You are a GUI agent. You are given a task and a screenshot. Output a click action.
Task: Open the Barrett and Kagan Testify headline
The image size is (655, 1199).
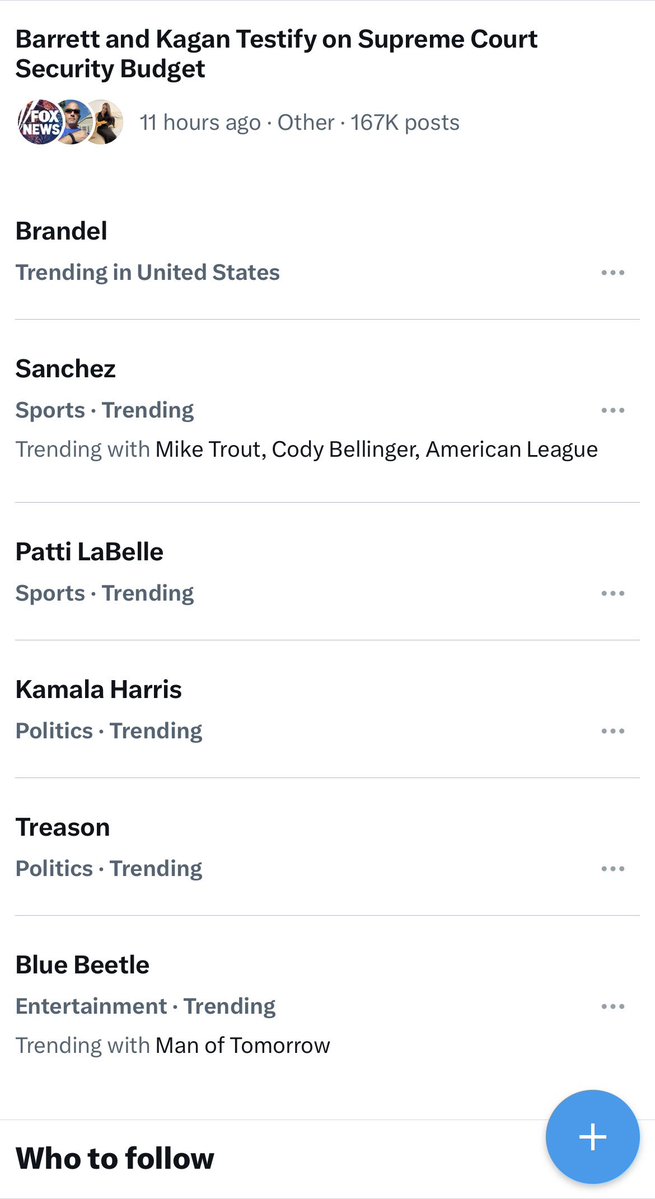[276, 54]
